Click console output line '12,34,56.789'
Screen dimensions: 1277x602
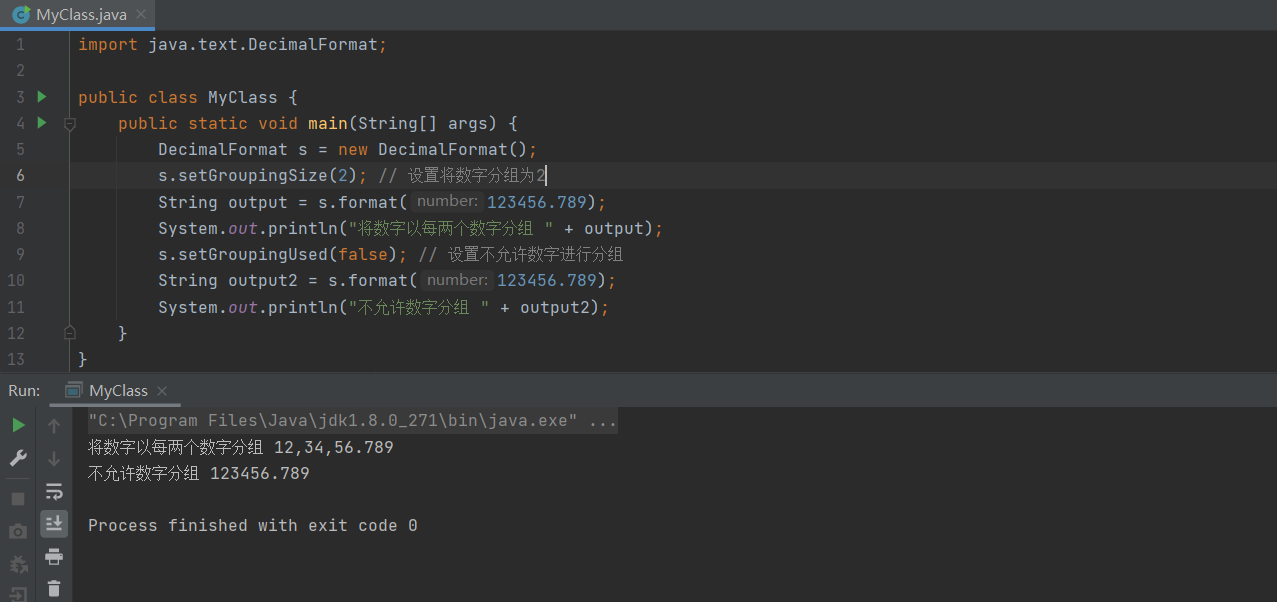[334, 447]
